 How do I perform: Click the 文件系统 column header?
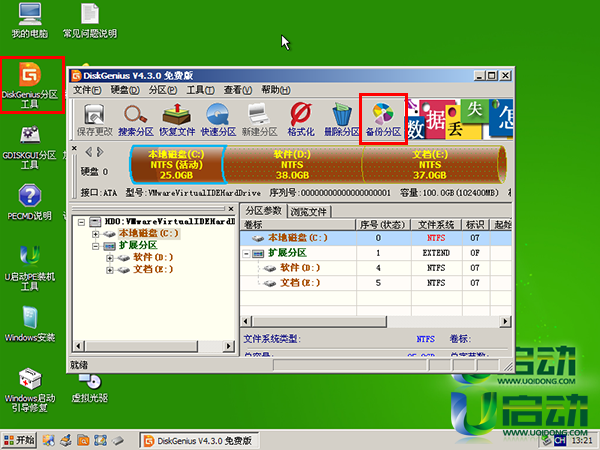click(x=436, y=225)
